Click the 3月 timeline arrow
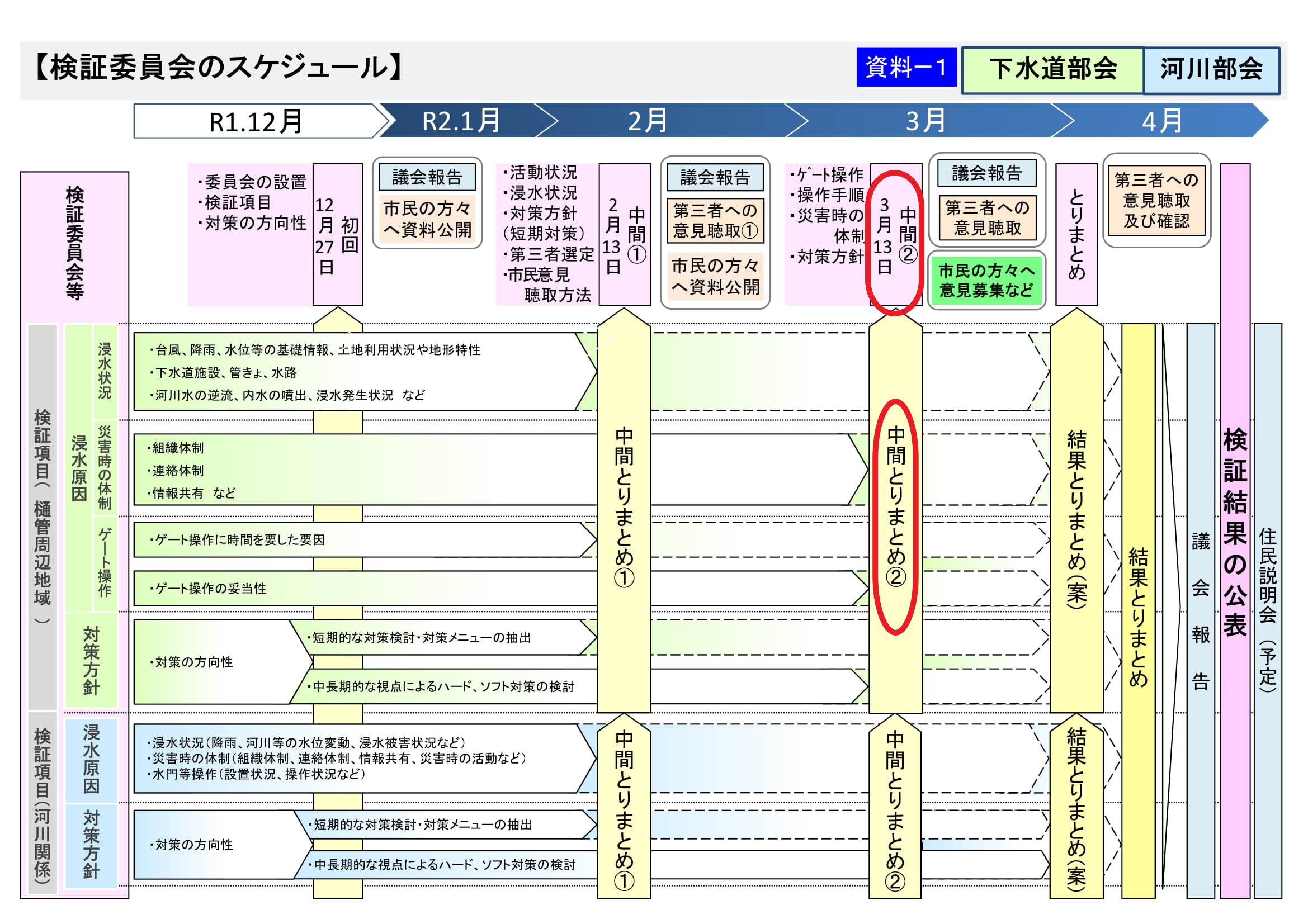The image size is (1308, 924). (929, 121)
